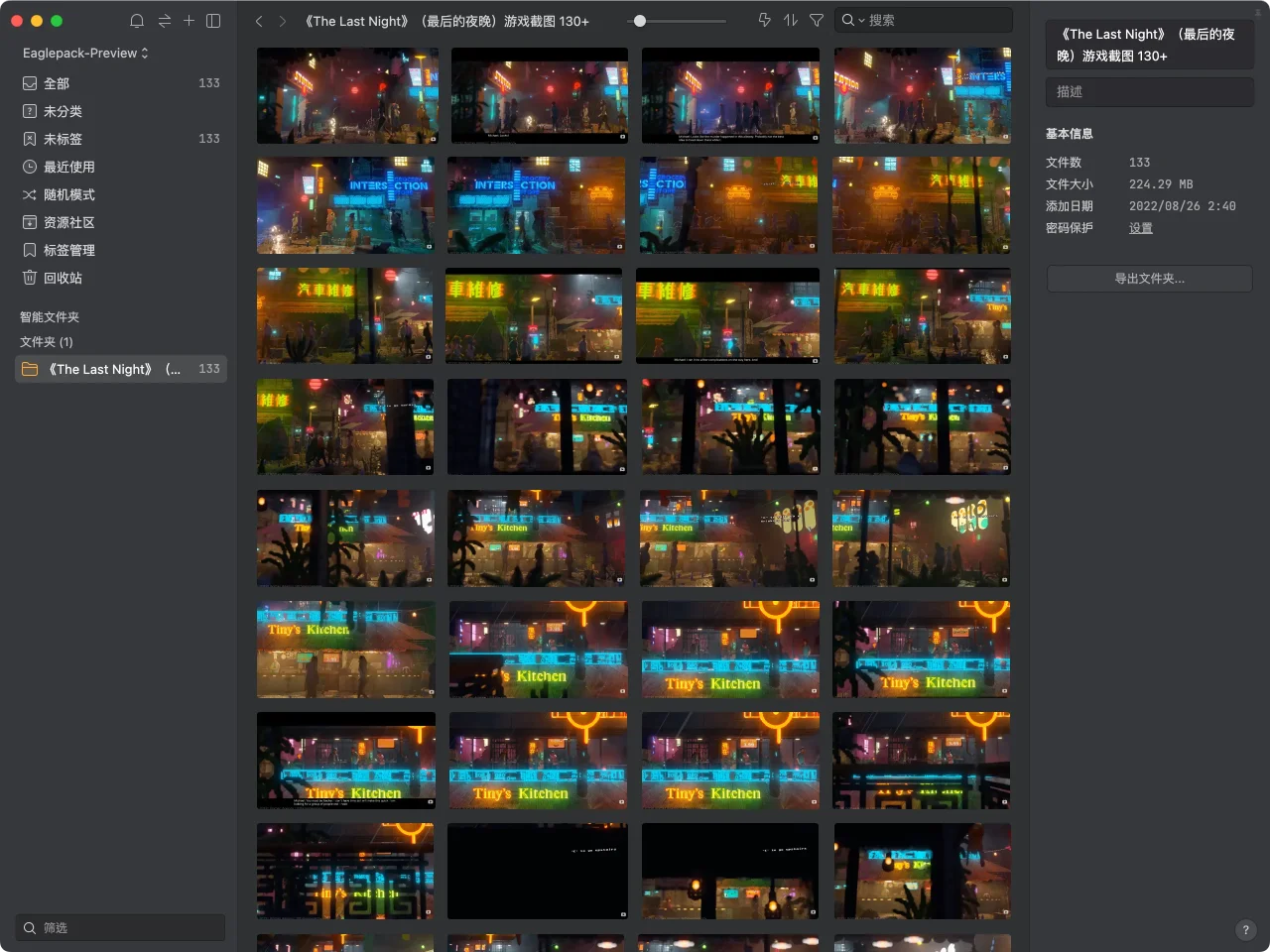Image resolution: width=1270 pixels, height=952 pixels.
Task: Open 最近使用 in the sidebar
Action: 121,167
